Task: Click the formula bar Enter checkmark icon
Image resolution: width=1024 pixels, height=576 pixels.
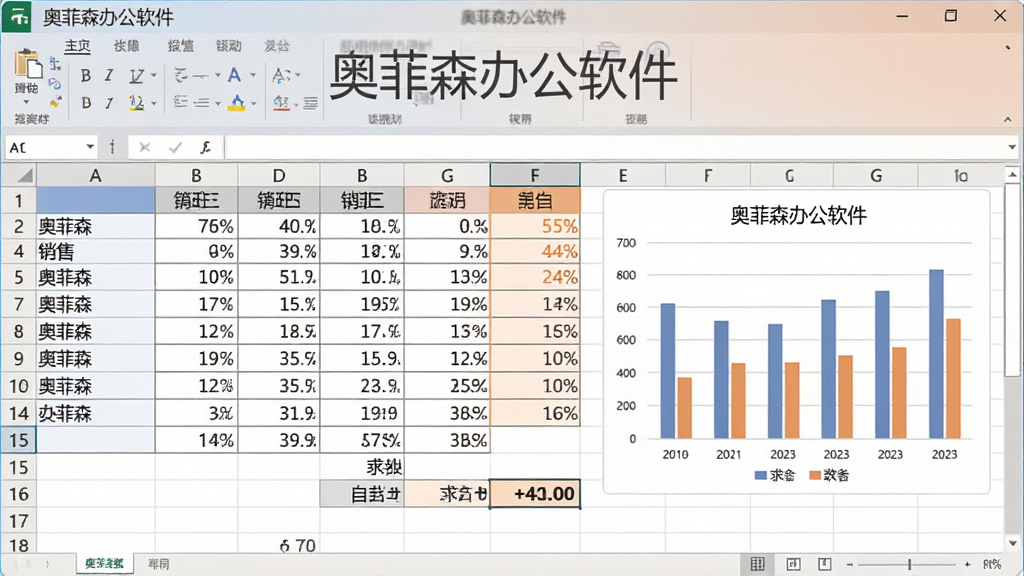Action: coord(175,148)
